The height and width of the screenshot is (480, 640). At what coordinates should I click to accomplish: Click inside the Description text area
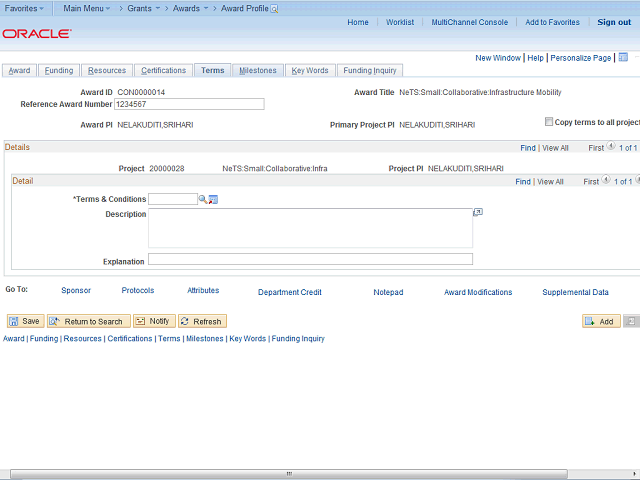[310, 228]
